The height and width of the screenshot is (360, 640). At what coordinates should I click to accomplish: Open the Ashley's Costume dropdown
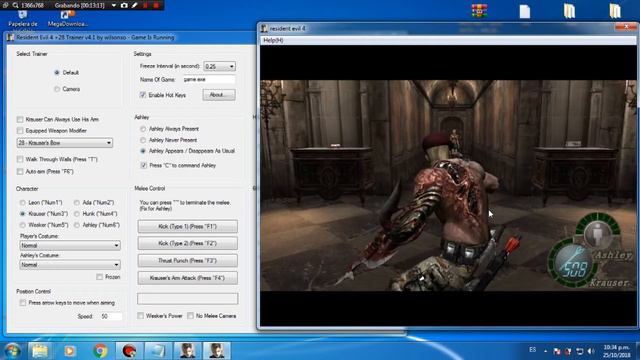click(x=70, y=264)
